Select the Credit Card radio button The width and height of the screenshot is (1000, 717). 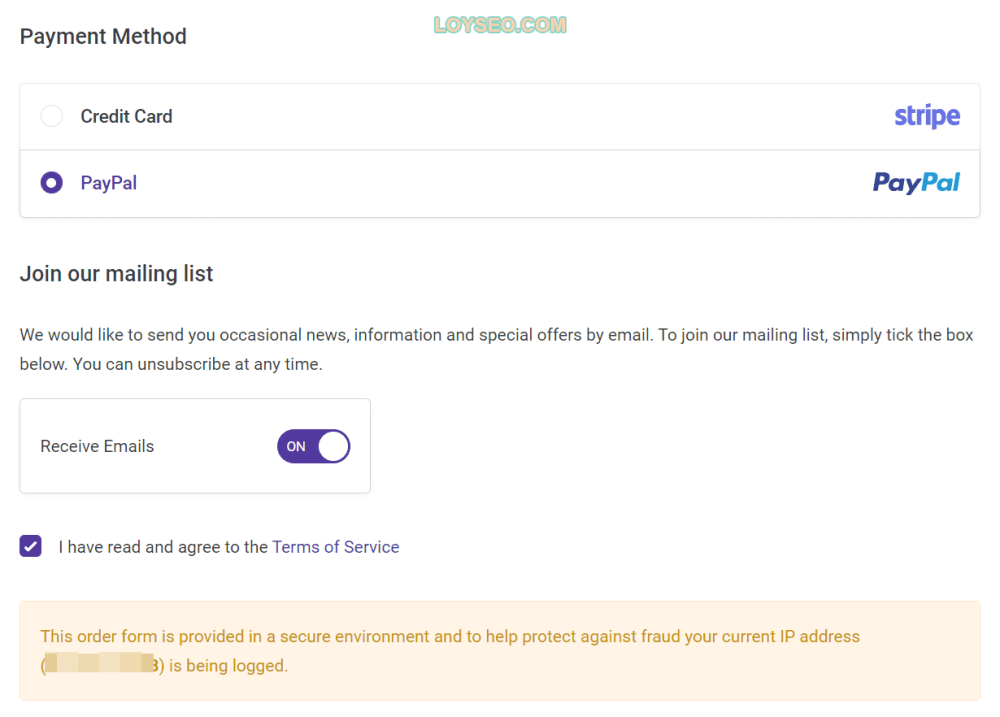tap(52, 116)
